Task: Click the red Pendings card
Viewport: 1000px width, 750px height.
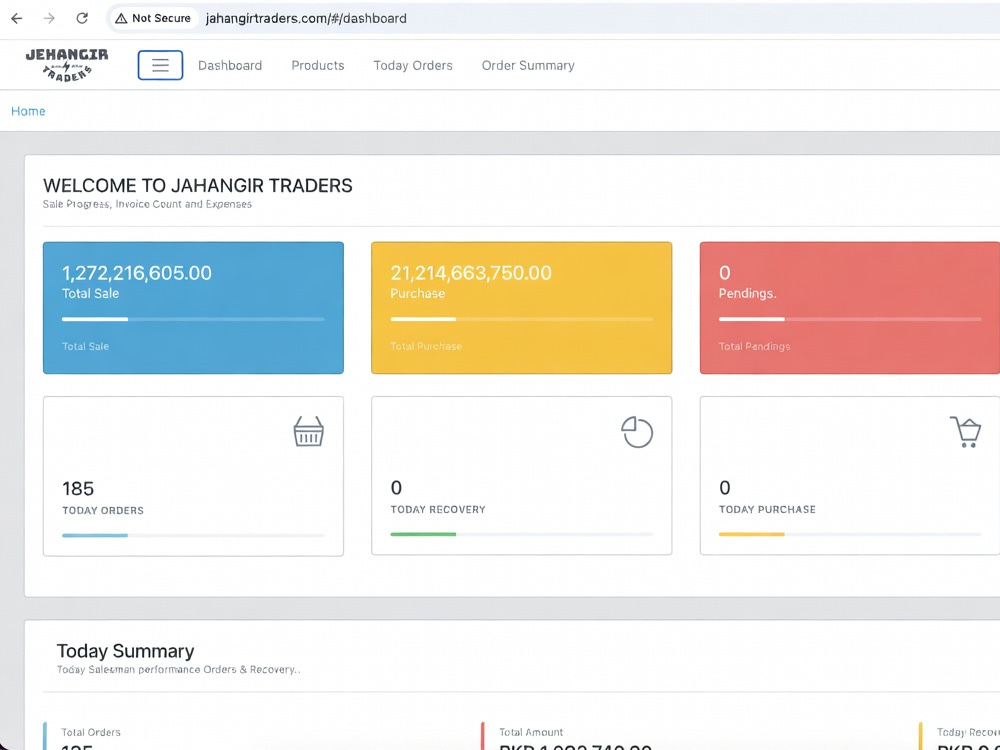Action: (849, 307)
